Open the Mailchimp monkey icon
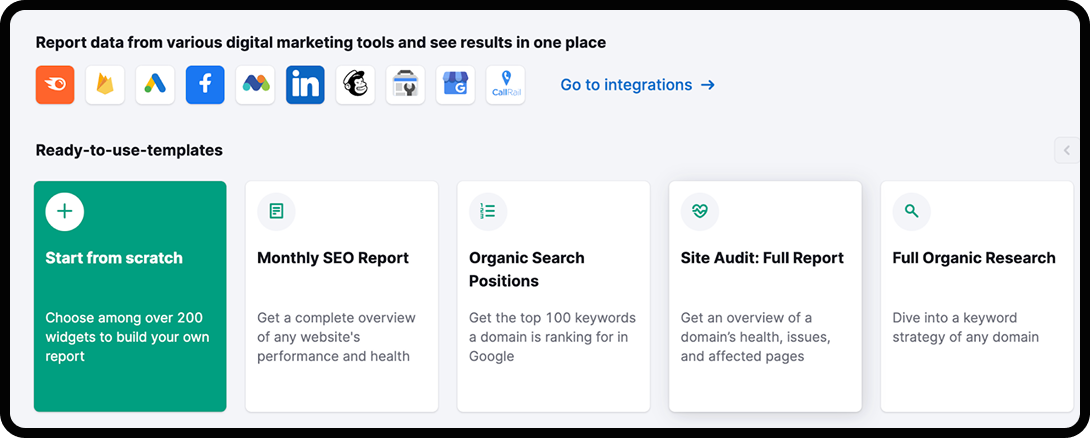The width and height of the screenshot is (1090, 438). point(355,85)
